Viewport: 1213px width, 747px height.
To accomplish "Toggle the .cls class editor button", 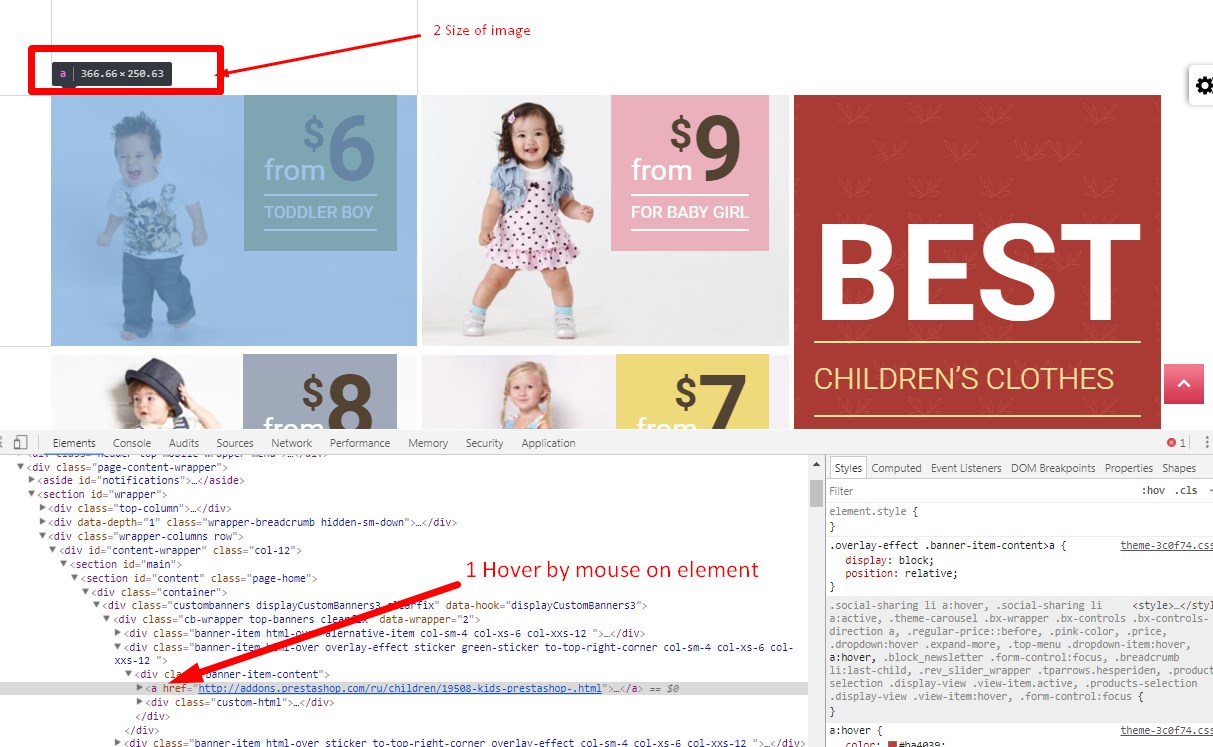I will pos(1186,491).
